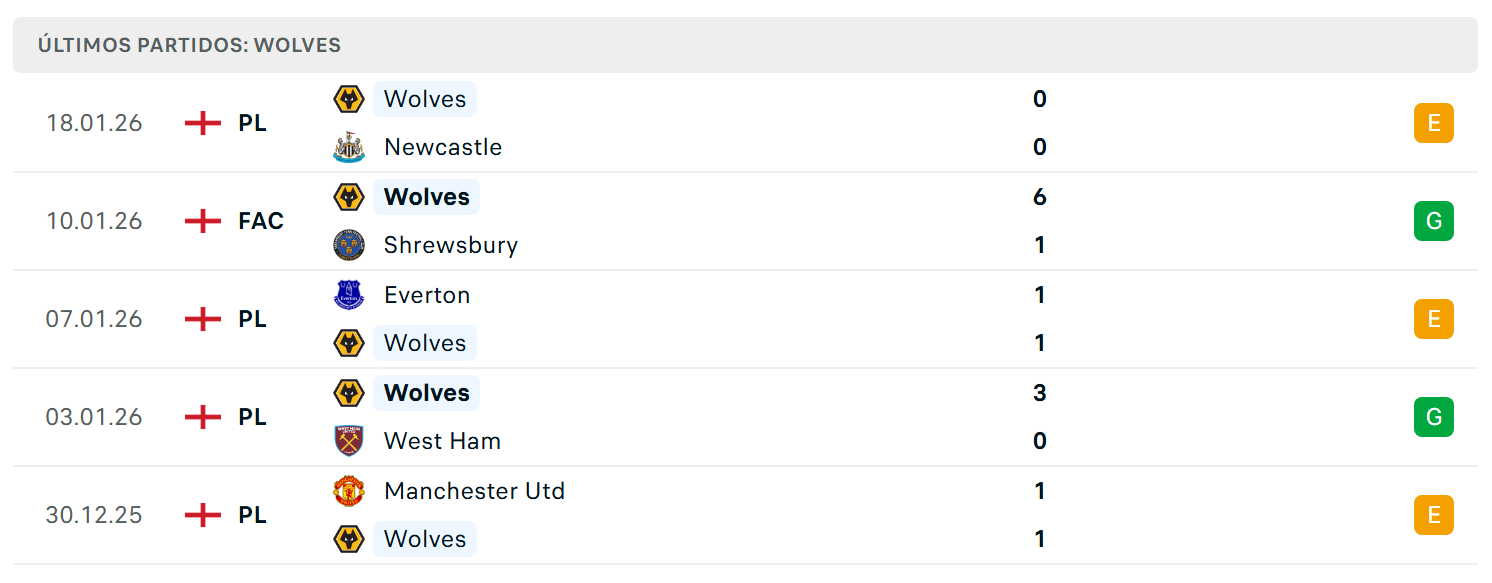Screen dimensions: 1492x583
Task: Click Wolves crest in the Newcastle match
Action: (x=349, y=99)
